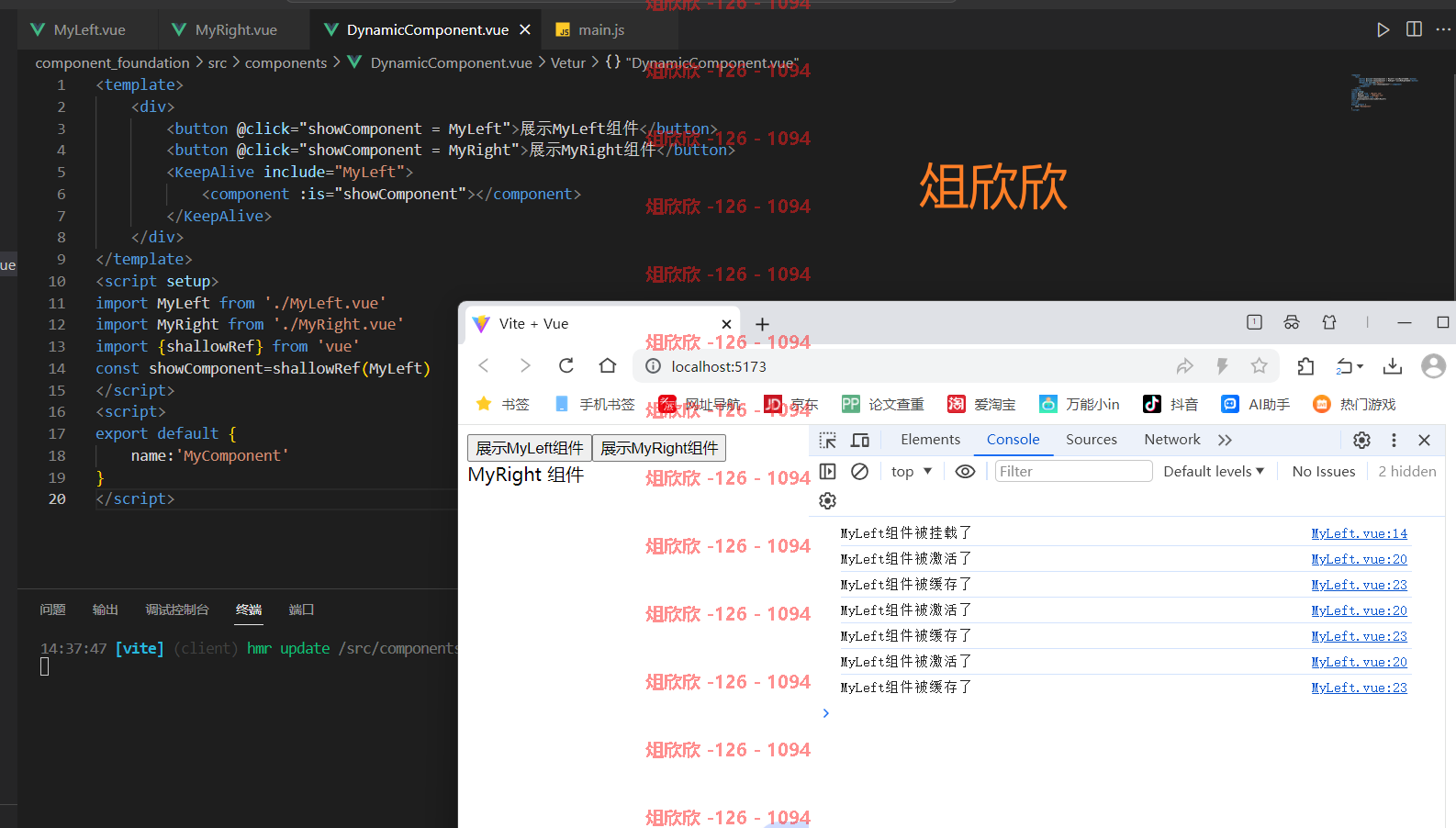Open a new browser tab

(x=762, y=324)
